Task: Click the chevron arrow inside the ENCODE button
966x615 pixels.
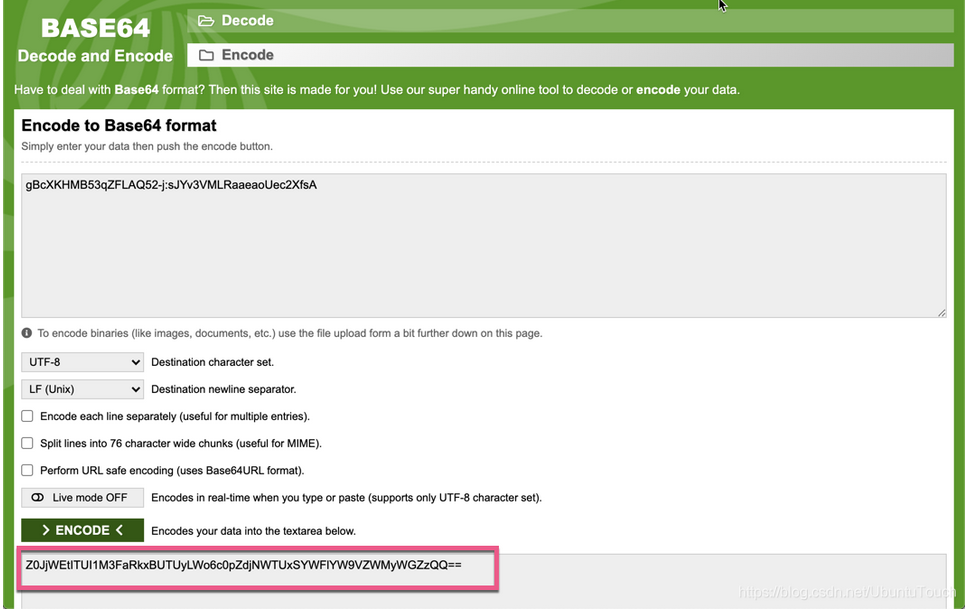Action: pos(48,530)
